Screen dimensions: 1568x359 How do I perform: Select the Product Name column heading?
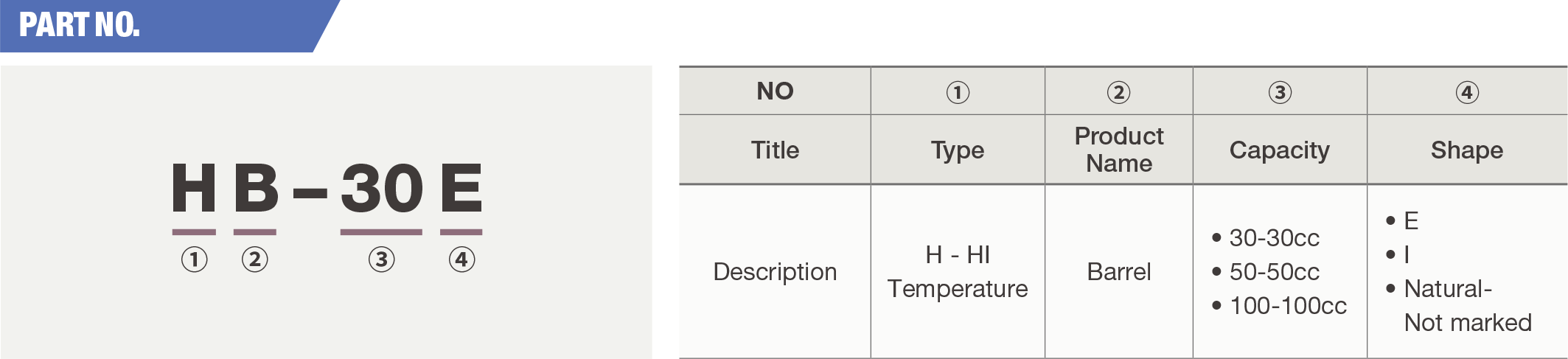click(x=1118, y=150)
